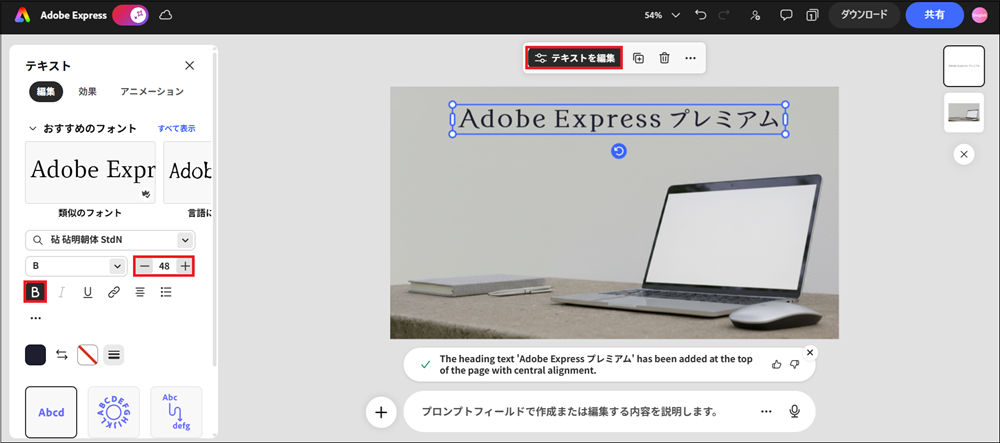Open the invite collaborators icon

756,15
